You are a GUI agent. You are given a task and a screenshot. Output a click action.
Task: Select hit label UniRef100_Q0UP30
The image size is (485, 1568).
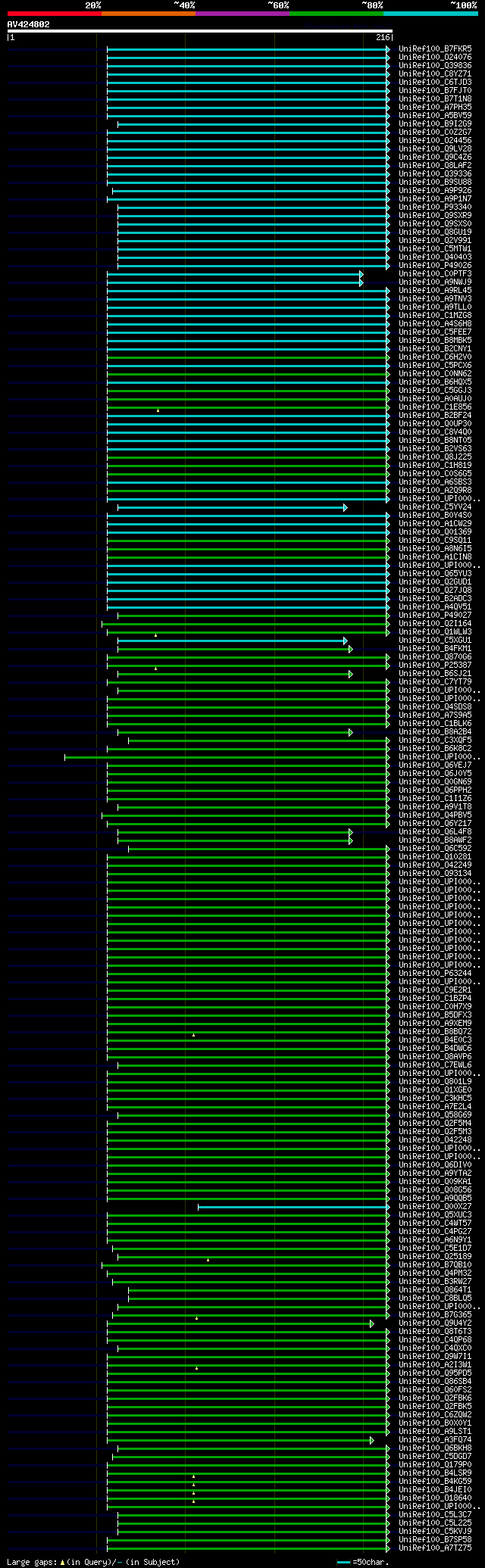click(435, 424)
